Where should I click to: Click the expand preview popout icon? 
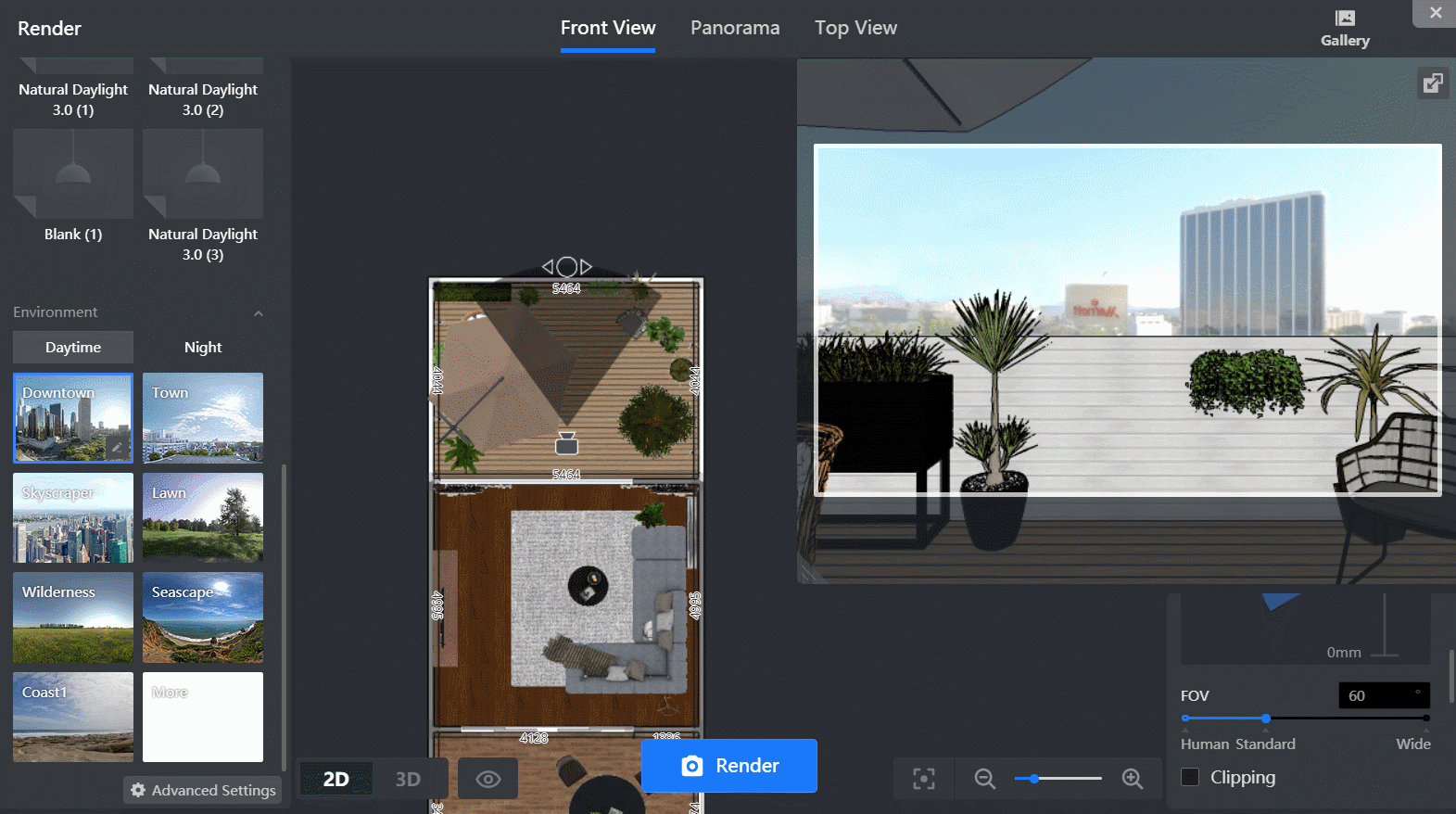point(1433,83)
